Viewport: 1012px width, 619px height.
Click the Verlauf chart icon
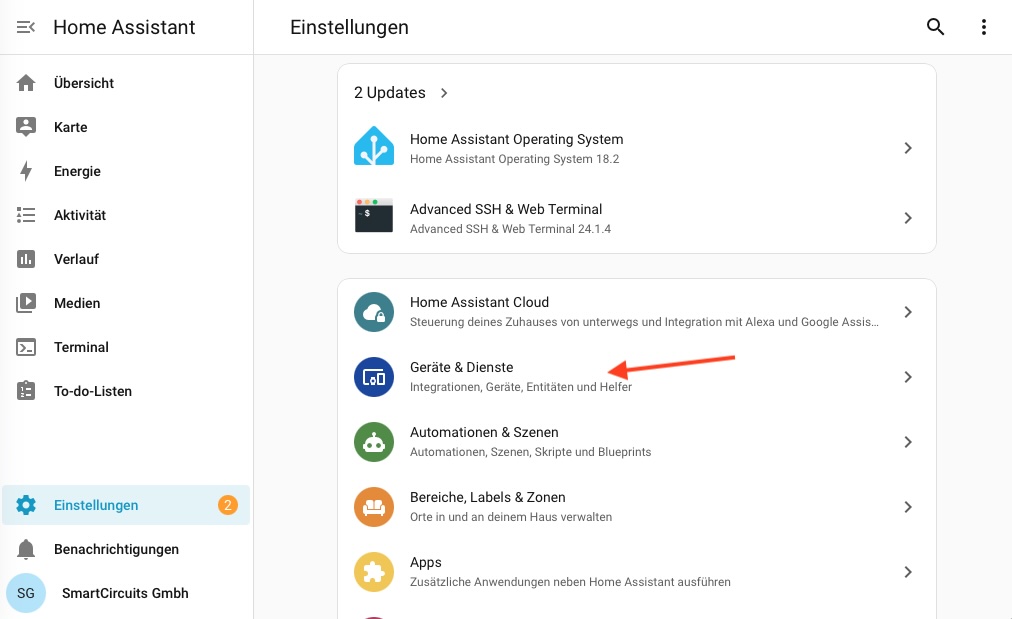[x=26, y=259]
